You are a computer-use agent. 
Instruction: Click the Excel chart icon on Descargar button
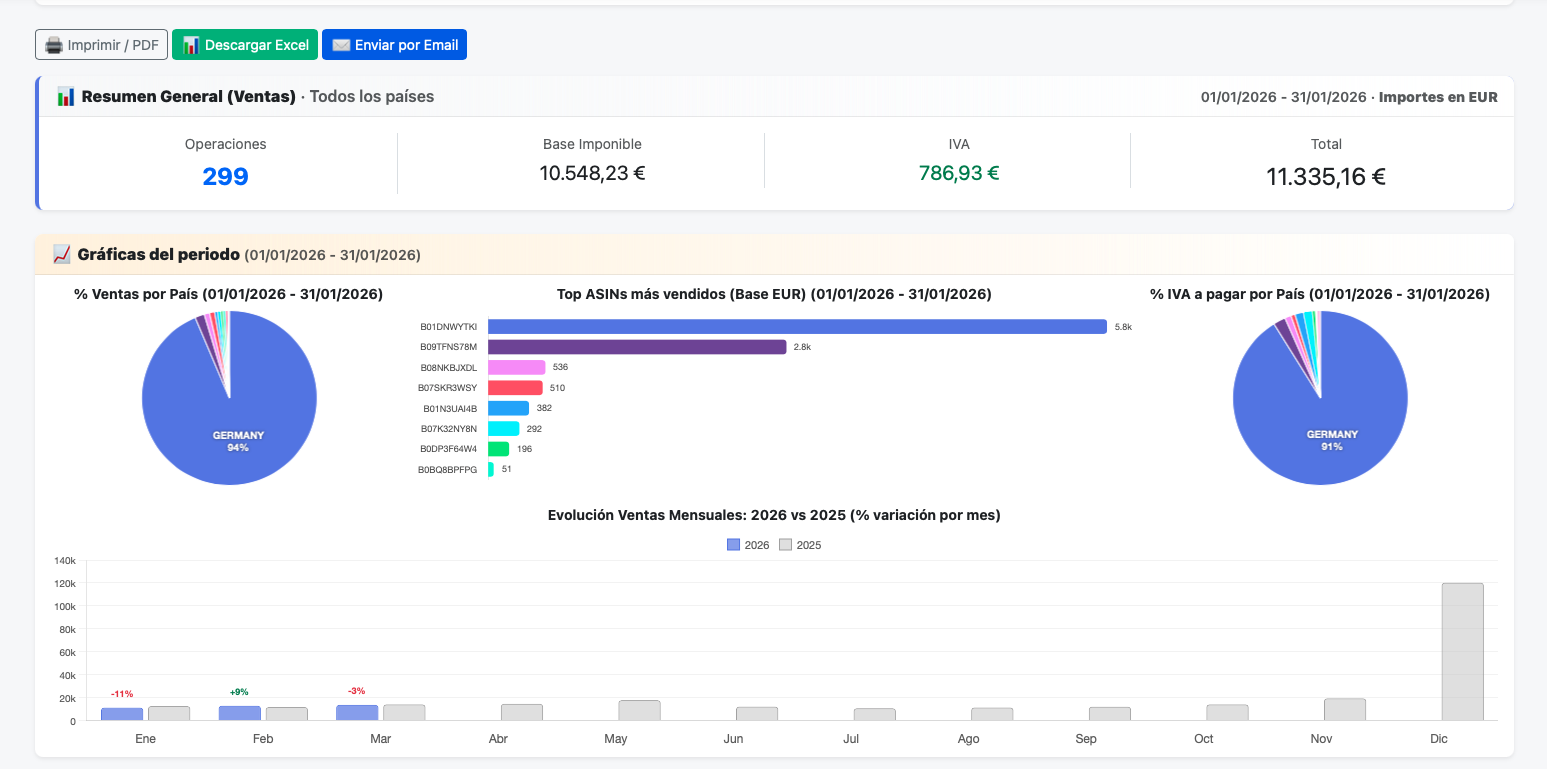190,45
